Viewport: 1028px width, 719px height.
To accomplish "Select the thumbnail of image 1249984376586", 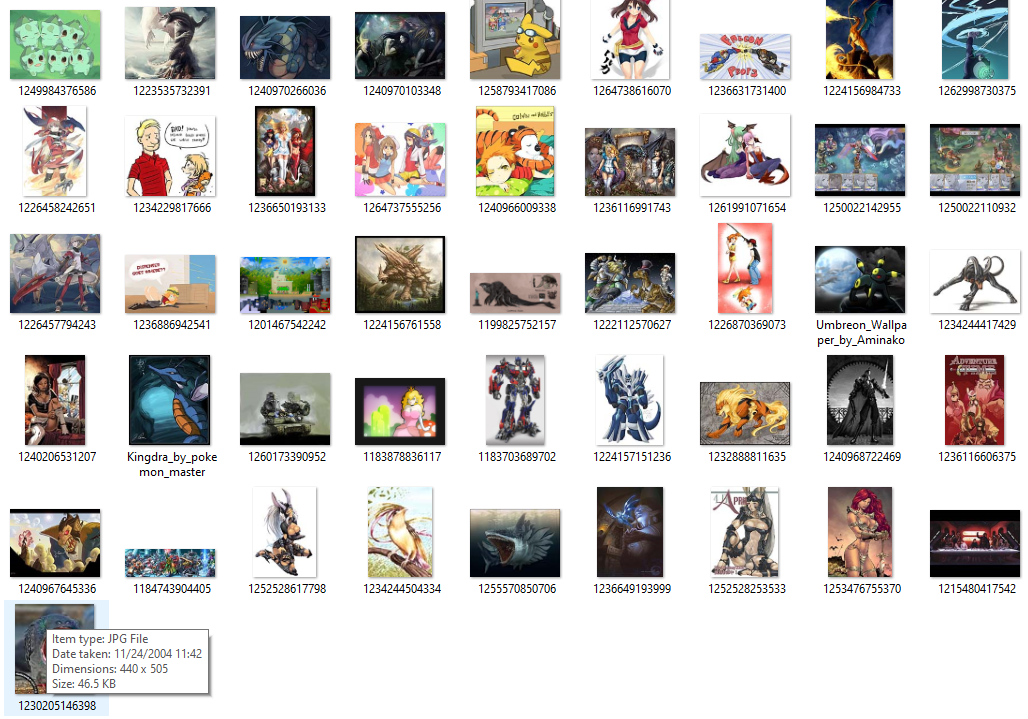I will pyautogui.click(x=56, y=45).
